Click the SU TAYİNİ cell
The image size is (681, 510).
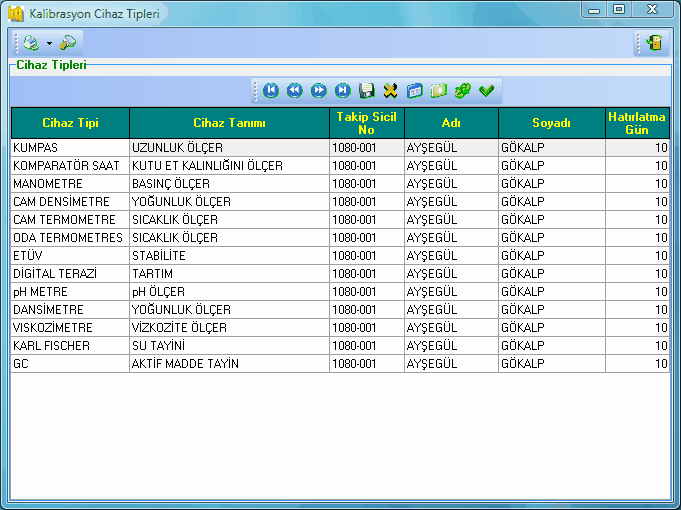pos(229,346)
